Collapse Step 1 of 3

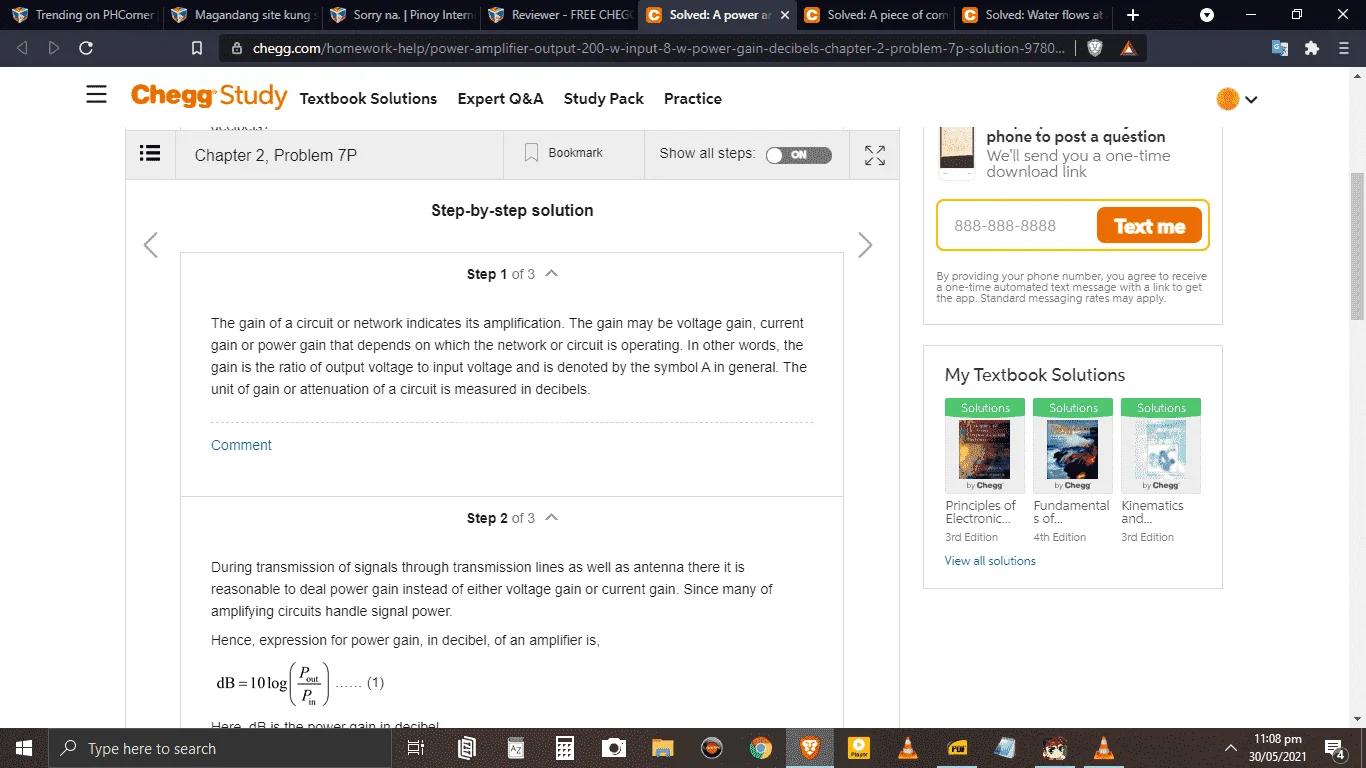click(x=551, y=273)
